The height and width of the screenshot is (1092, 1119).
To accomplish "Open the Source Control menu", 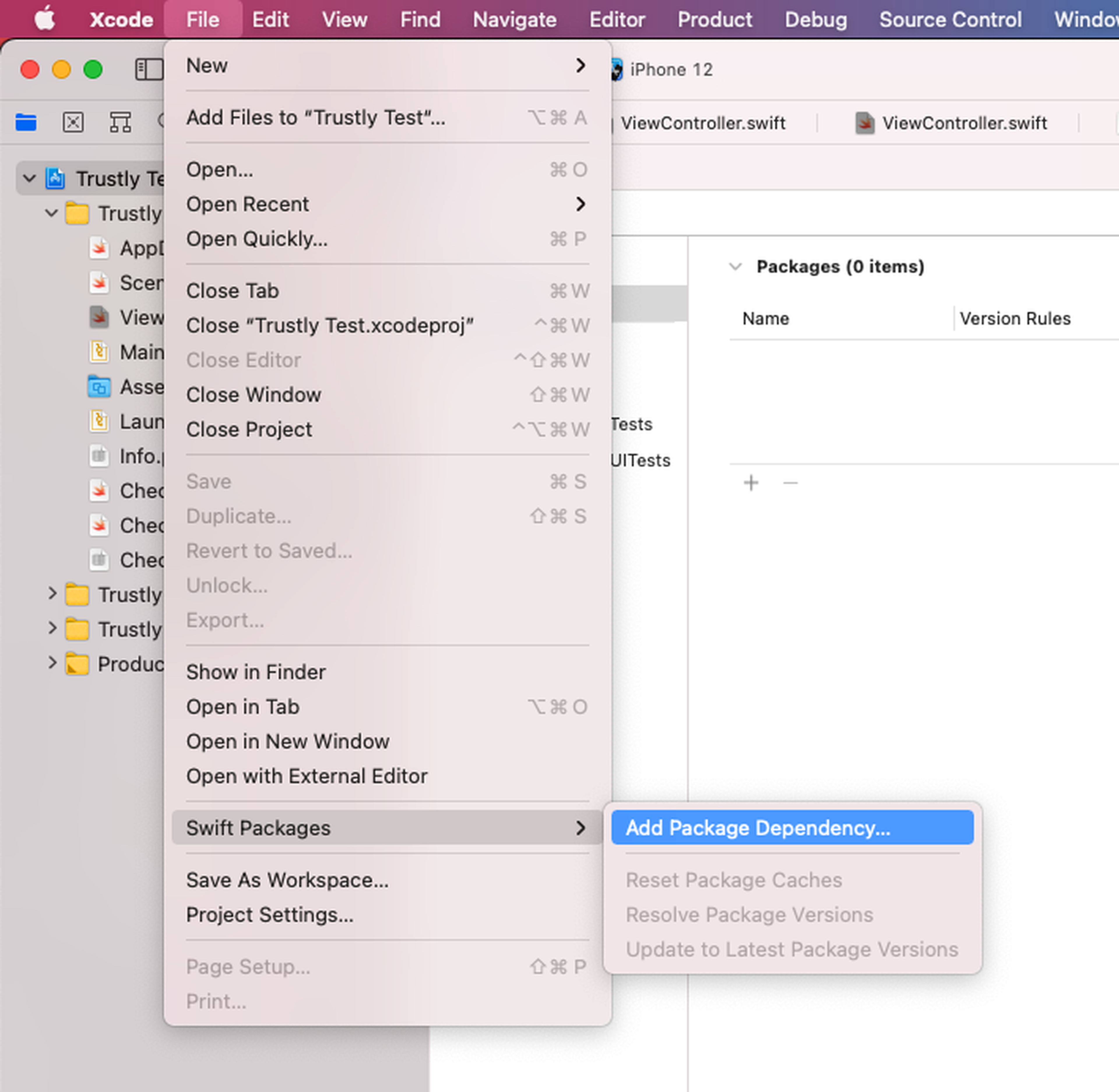I will [950, 20].
